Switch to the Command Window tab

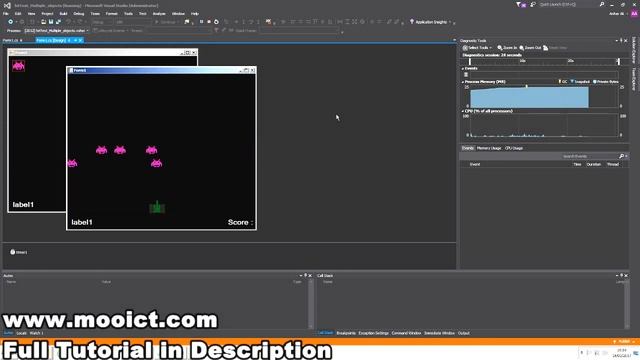(406, 333)
